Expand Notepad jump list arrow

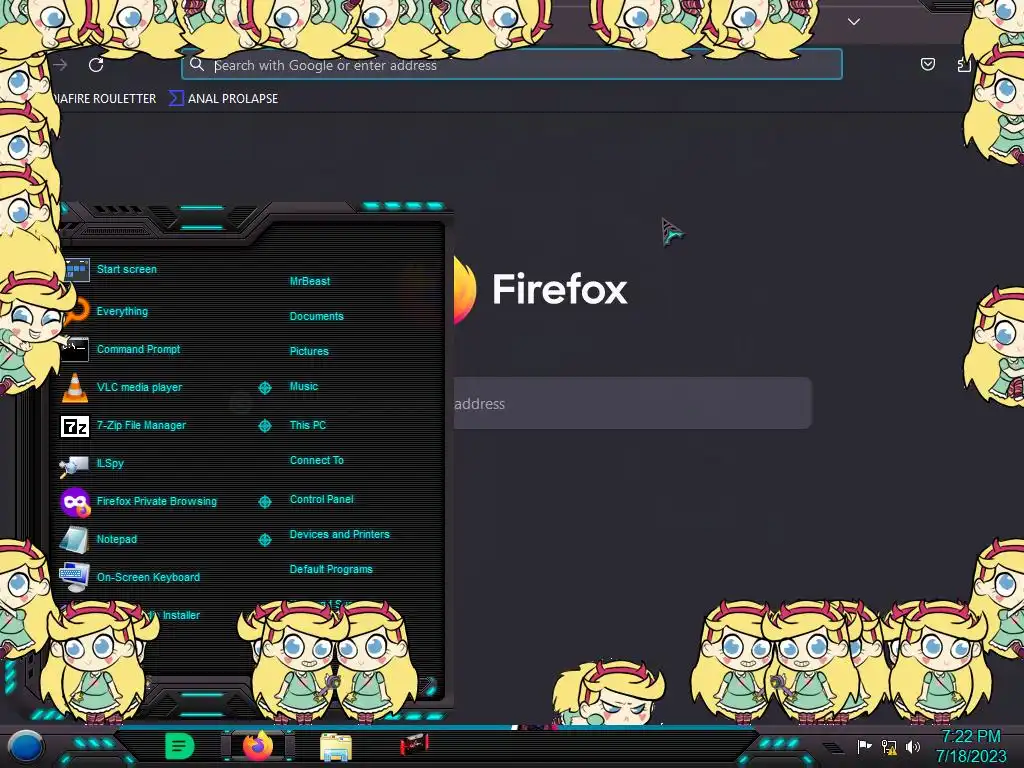[x=264, y=539]
